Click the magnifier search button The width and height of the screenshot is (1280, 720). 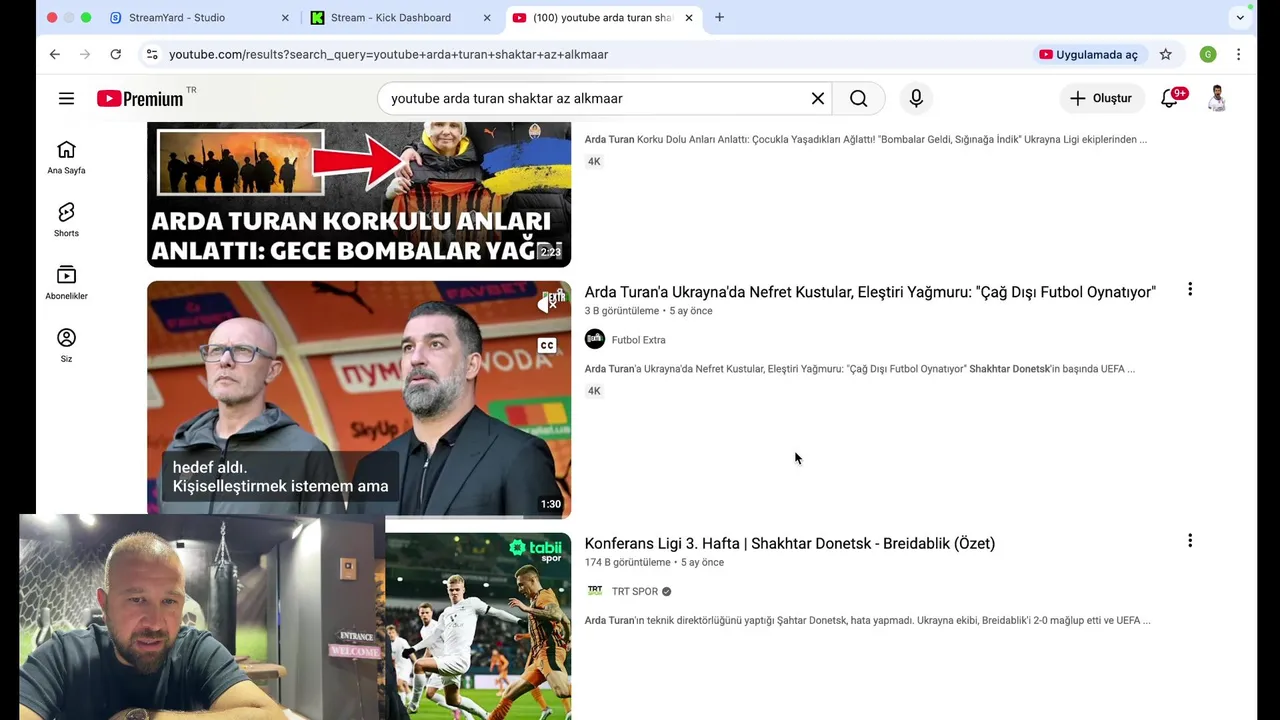859,98
